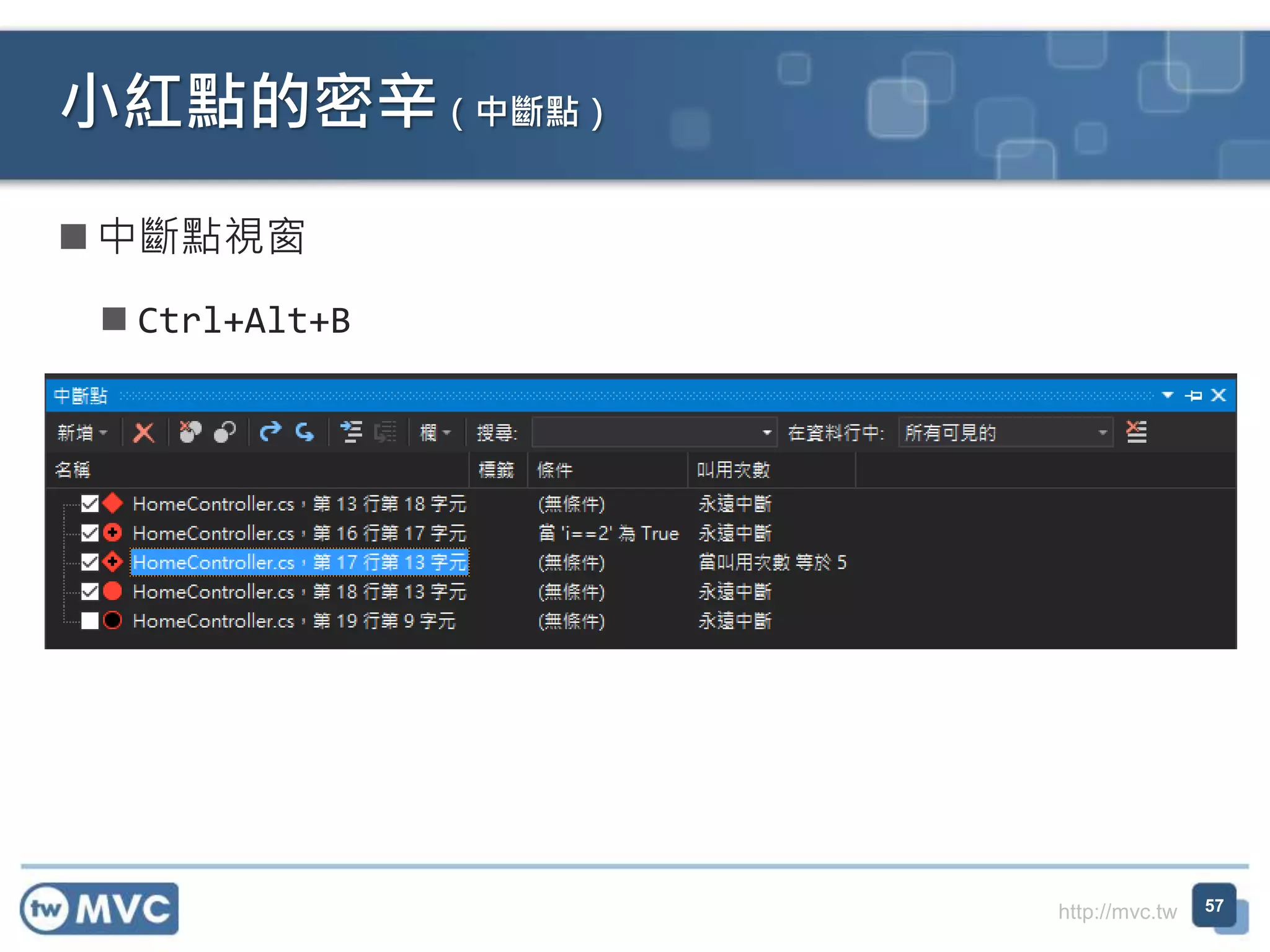The image size is (1270, 952).
Task: Uncheck the line 17 breakpoint checkbox
Action: coord(90,562)
